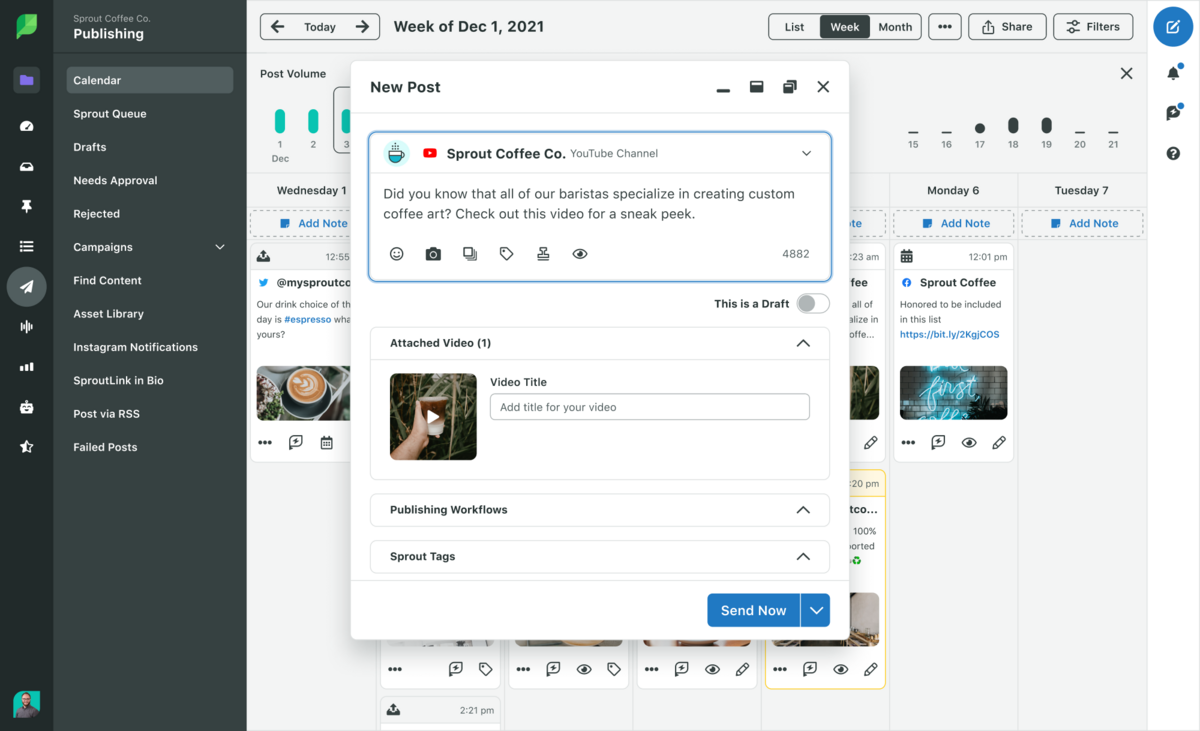Click the Share button
The image size is (1200, 731).
tap(1007, 27)
